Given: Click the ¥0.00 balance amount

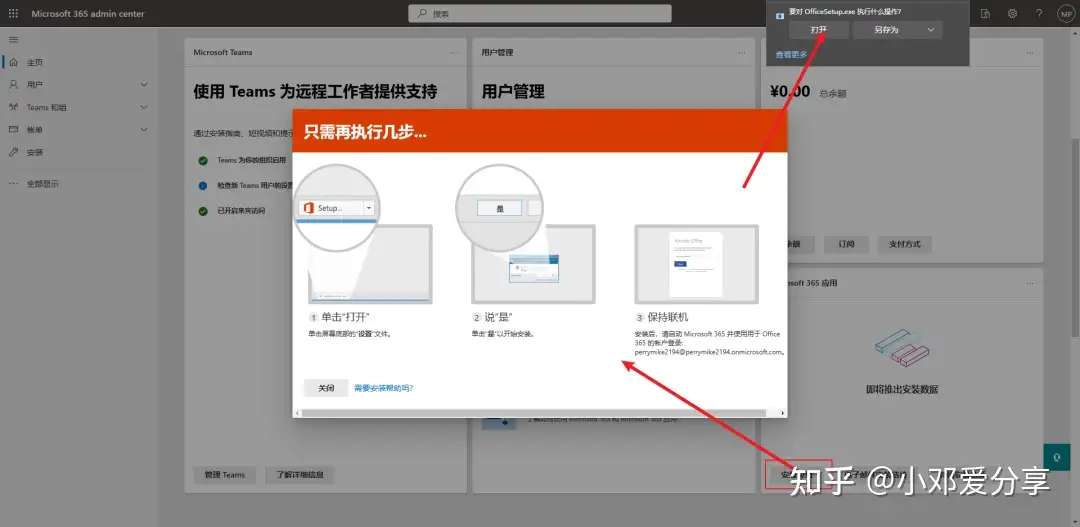Looking at the screenshot, I should click(x=789, y=91).
